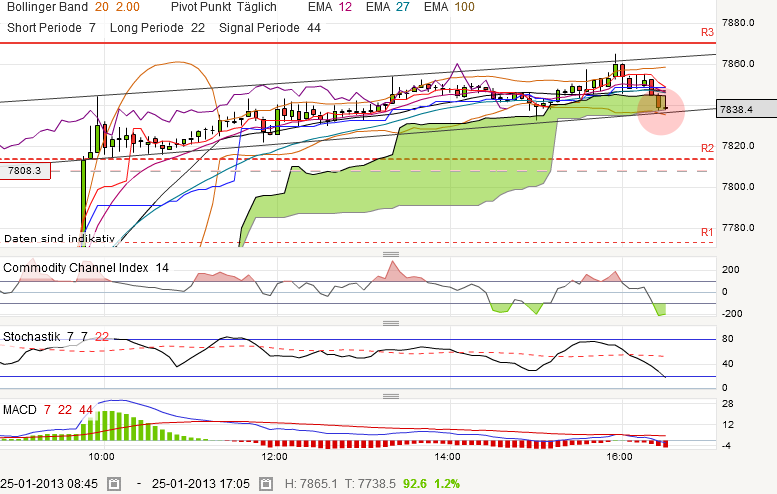Click the current price tag 7838.4
The image size is (777, 494).
pos(746,109)
